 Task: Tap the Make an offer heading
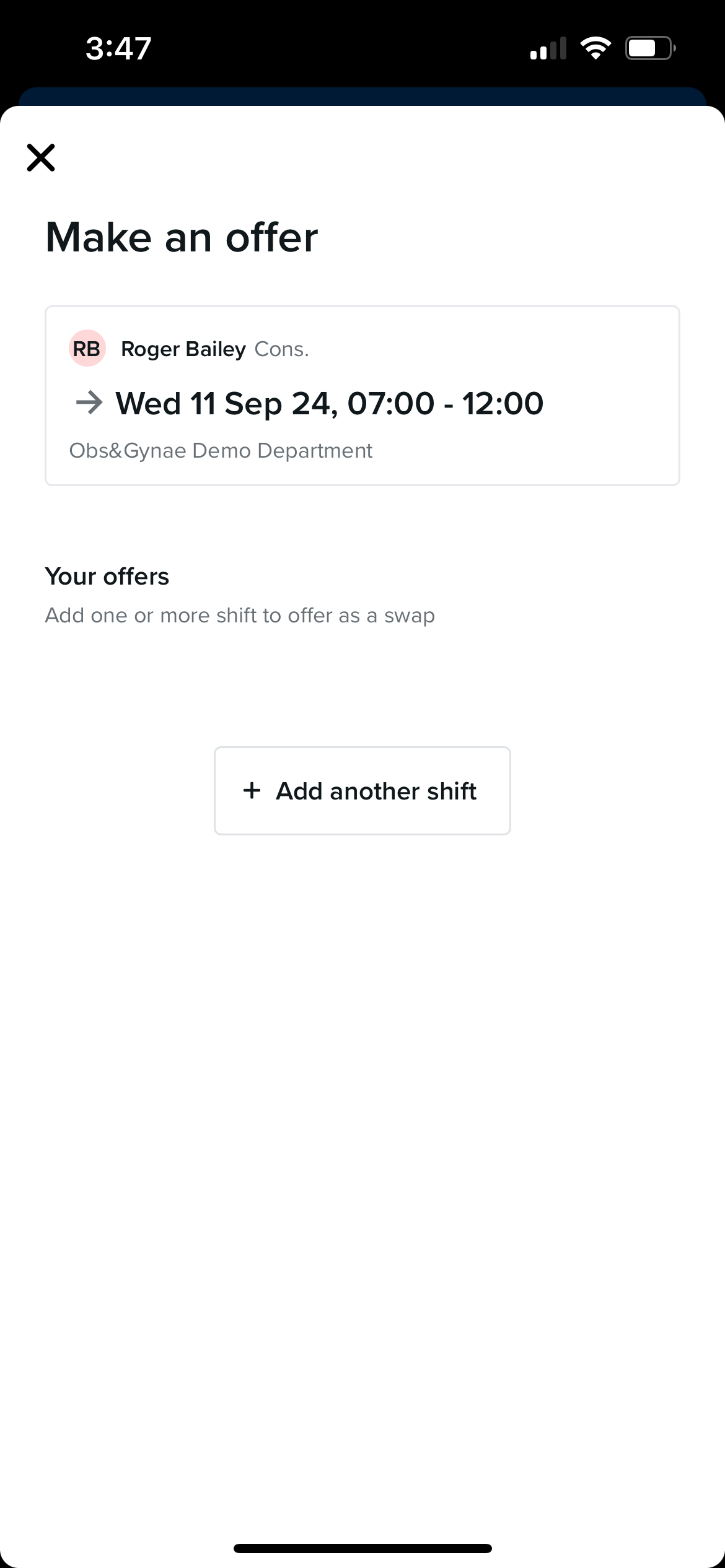click(182, 237)
